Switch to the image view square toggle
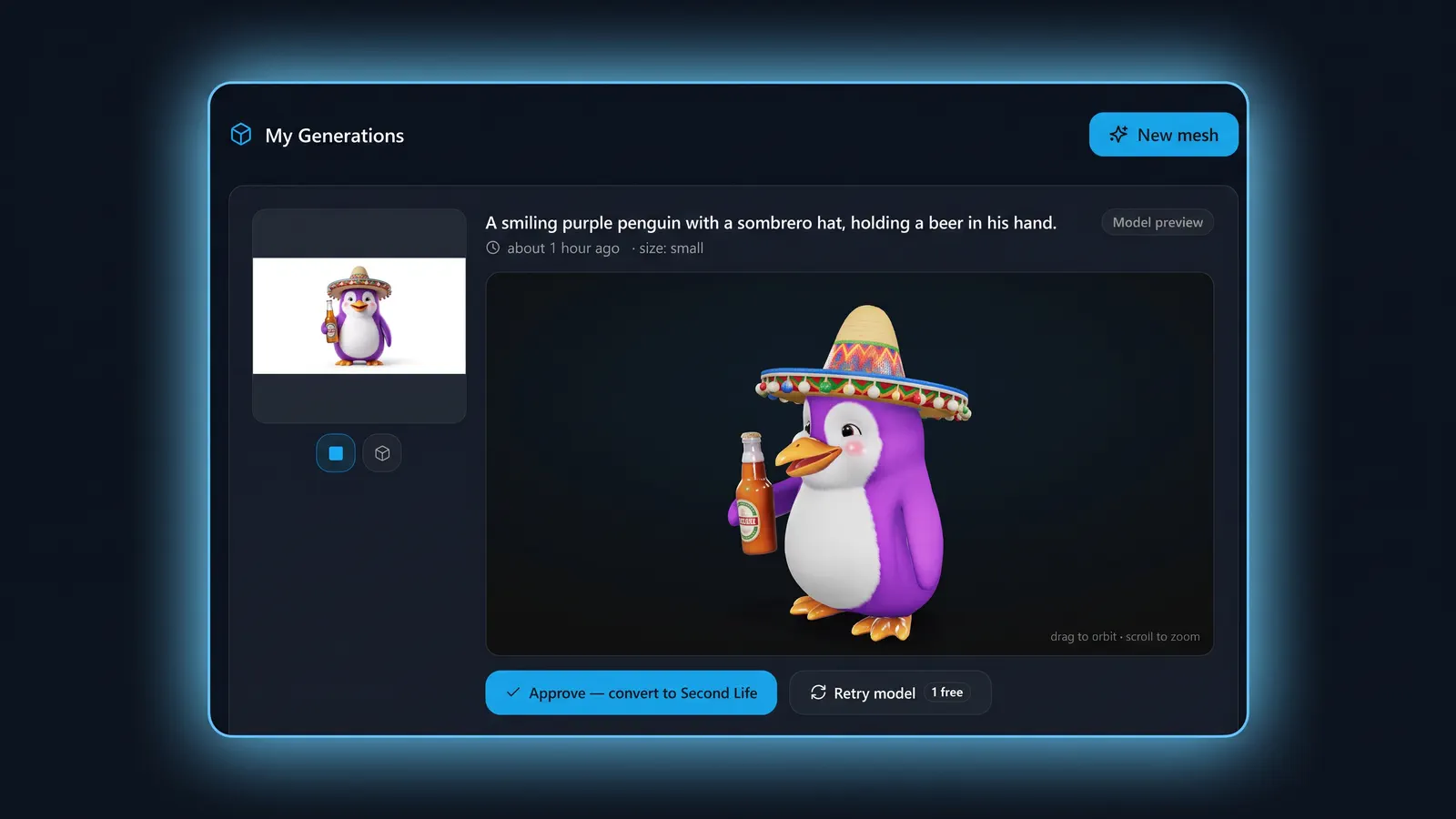The height and width of the screenshot is (819, 1456). click(336, 453)
